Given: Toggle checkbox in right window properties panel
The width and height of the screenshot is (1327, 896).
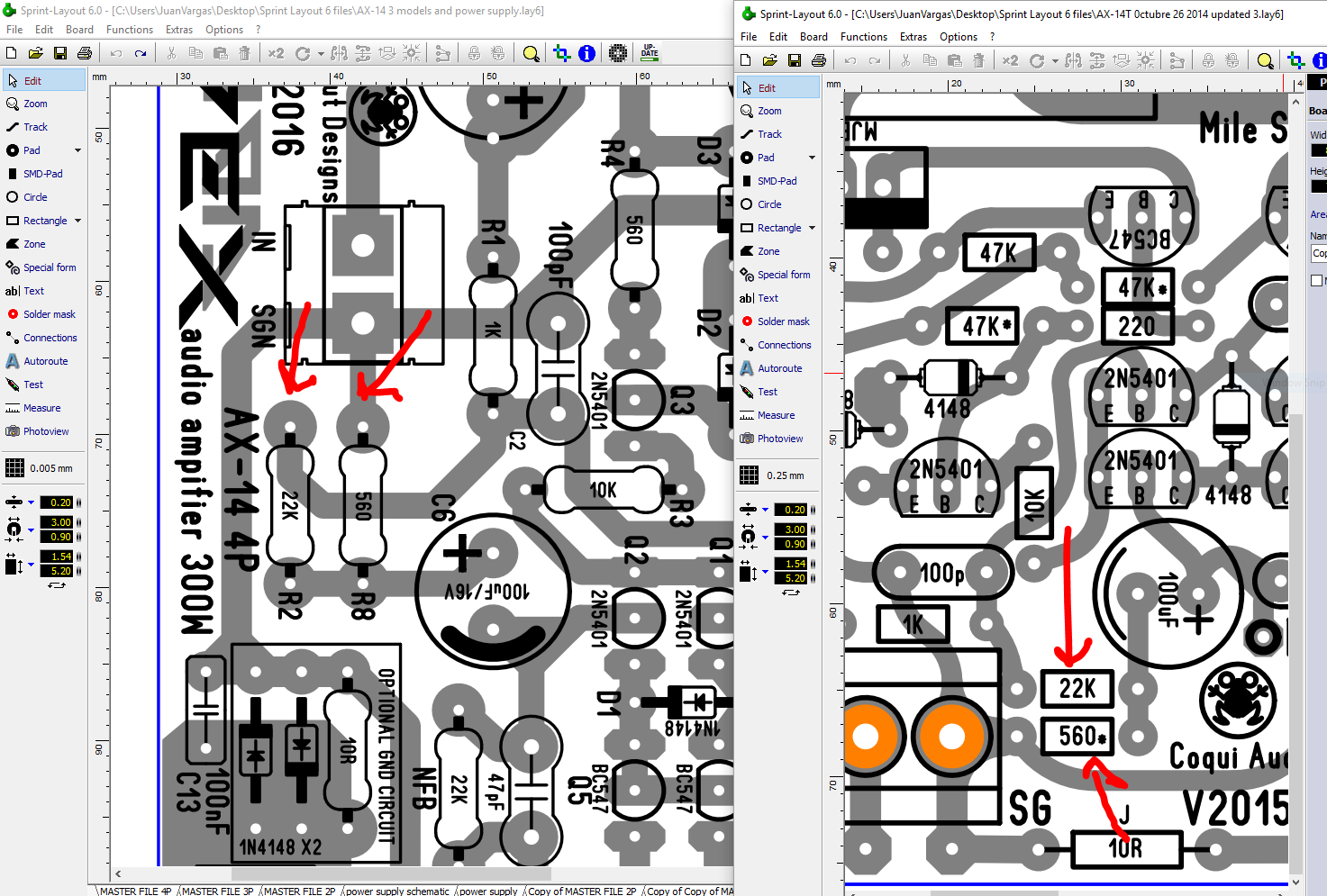Looking at the screenshot, I should 1316,281.
